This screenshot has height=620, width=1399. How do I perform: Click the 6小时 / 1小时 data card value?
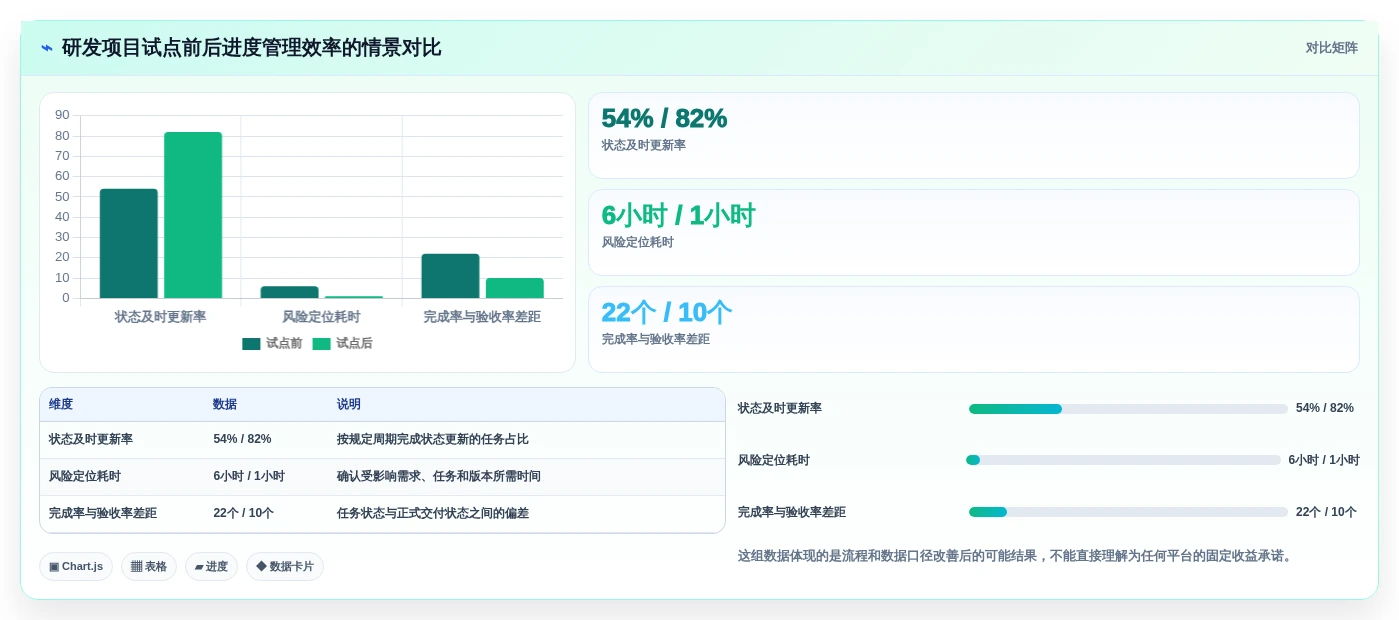pyautogui.click(x=678, y=215)
